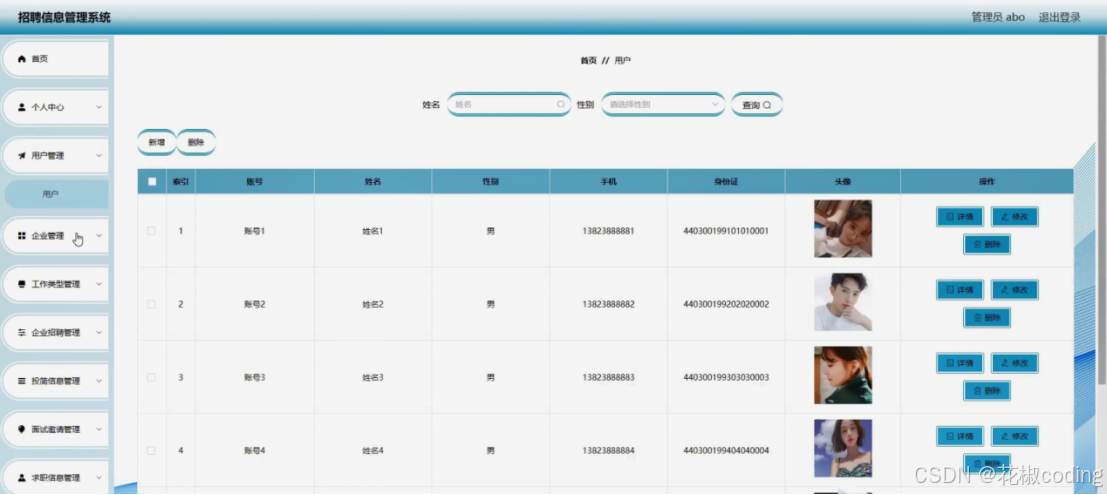The width and height of the screenshot is (1107, 495).
Task: Click the page vertical scrollbar
Action: [x=1102, y=212]
